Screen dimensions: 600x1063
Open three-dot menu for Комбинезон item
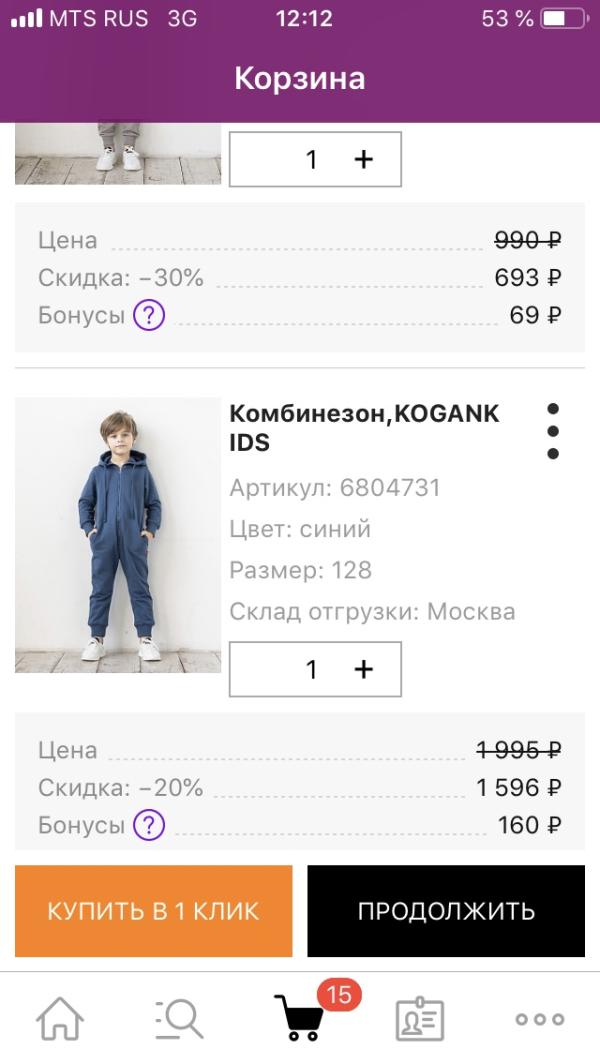(553, 431)
